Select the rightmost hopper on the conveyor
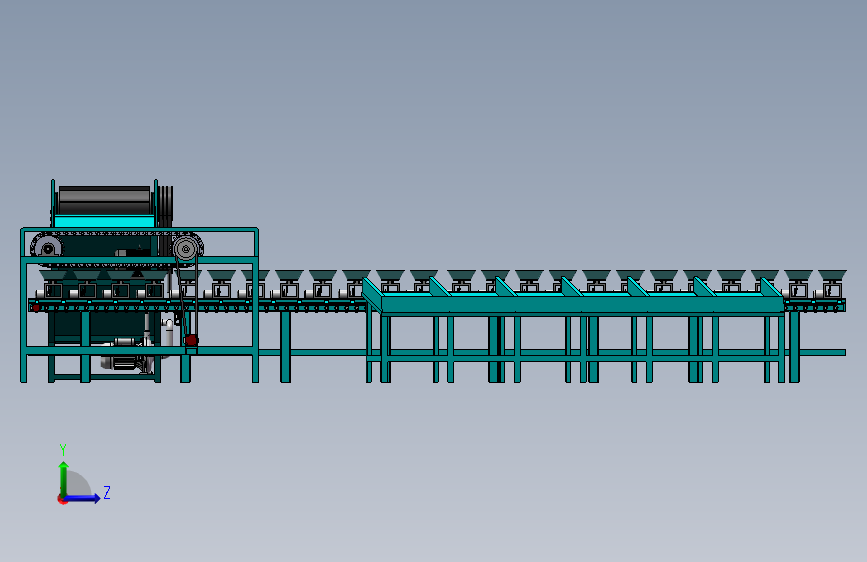 point(832,276)
